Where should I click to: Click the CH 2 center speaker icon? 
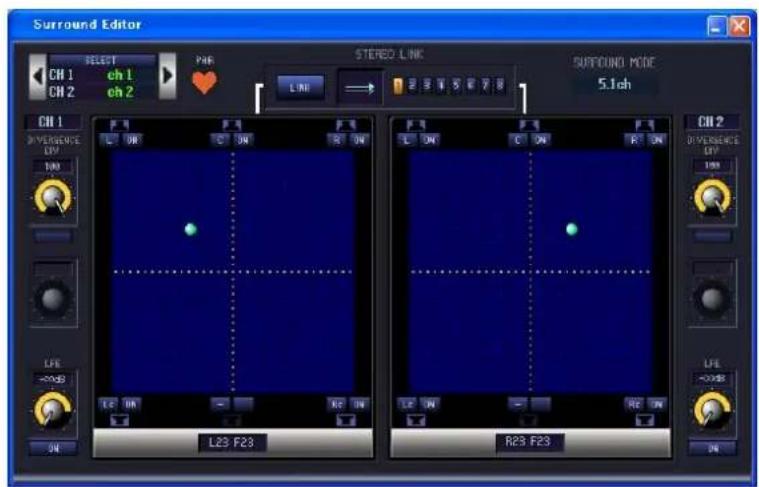(x=529, y=125)
